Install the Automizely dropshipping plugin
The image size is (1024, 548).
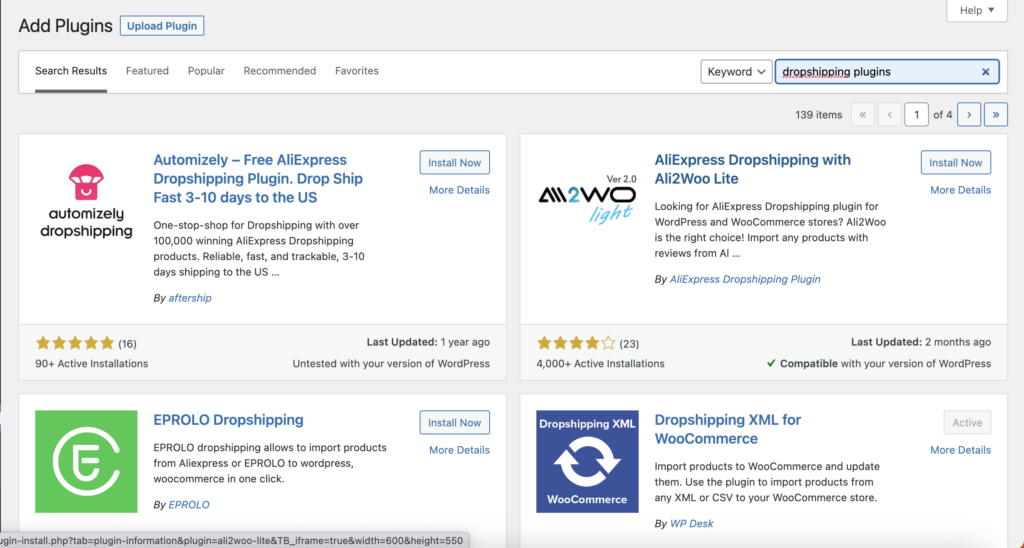455,163
